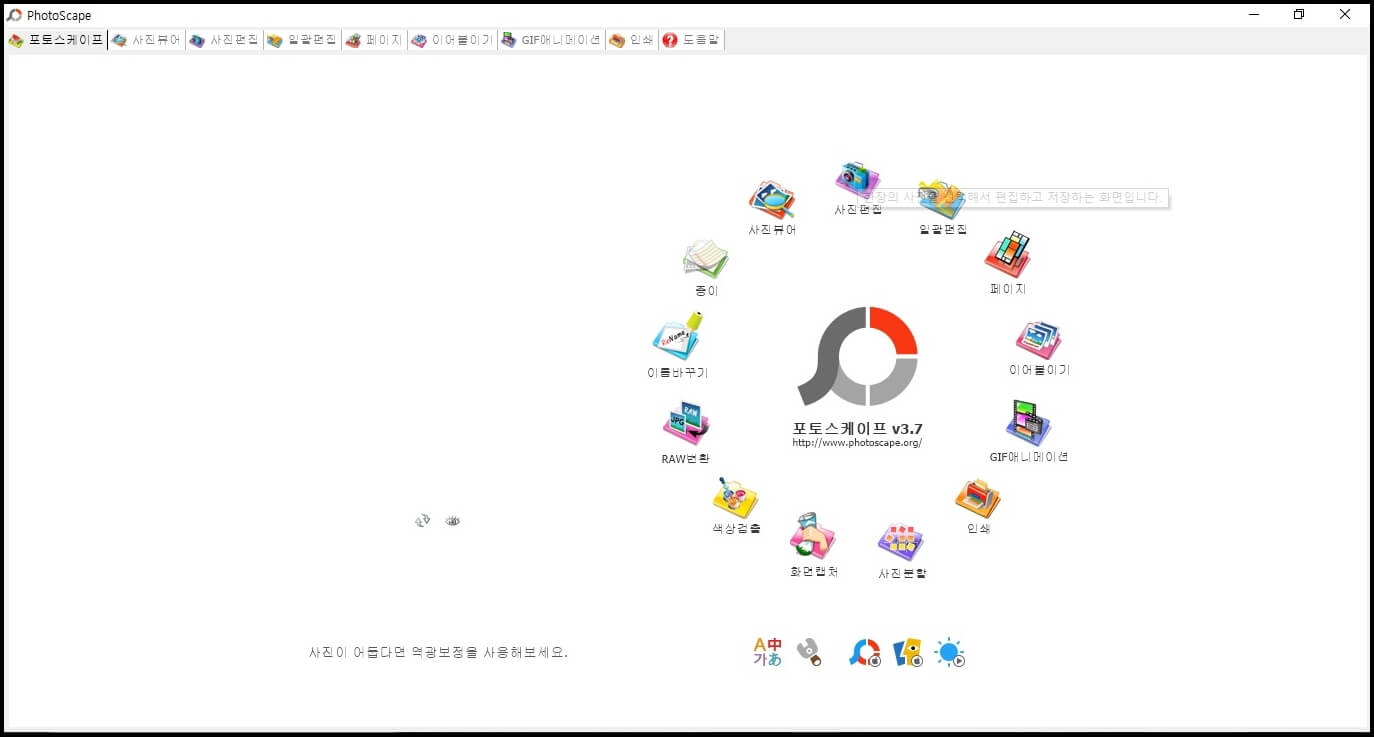The image size is (1374, 737).
Task: Open the http://www.photoscape.org/ link
Action: pyautogui.click(x=857, y=442)
